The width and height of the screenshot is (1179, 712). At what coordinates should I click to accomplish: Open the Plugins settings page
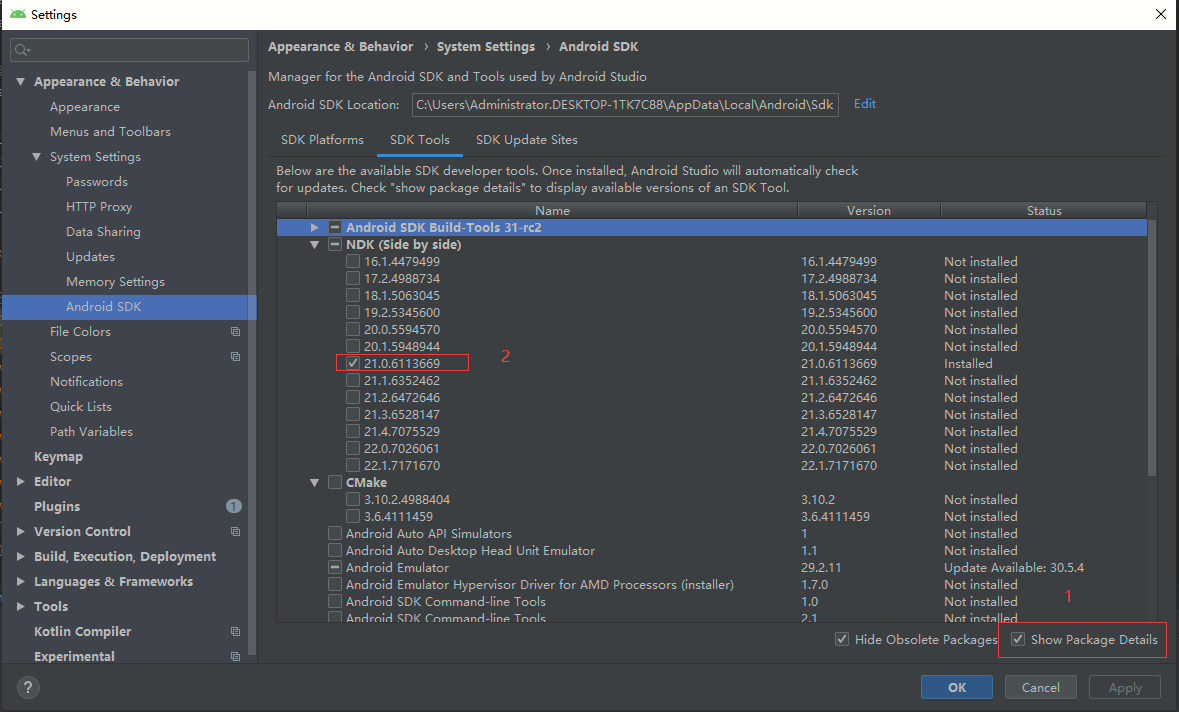pyautogui.click(x=56, y=506)
